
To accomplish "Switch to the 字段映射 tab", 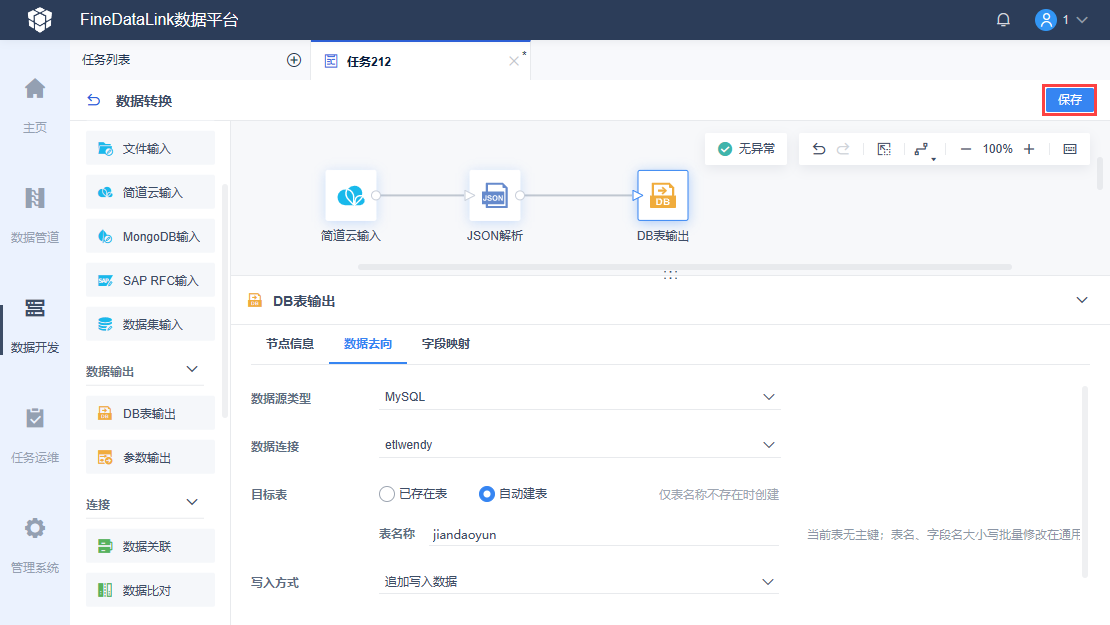I will tap(445, 344).
